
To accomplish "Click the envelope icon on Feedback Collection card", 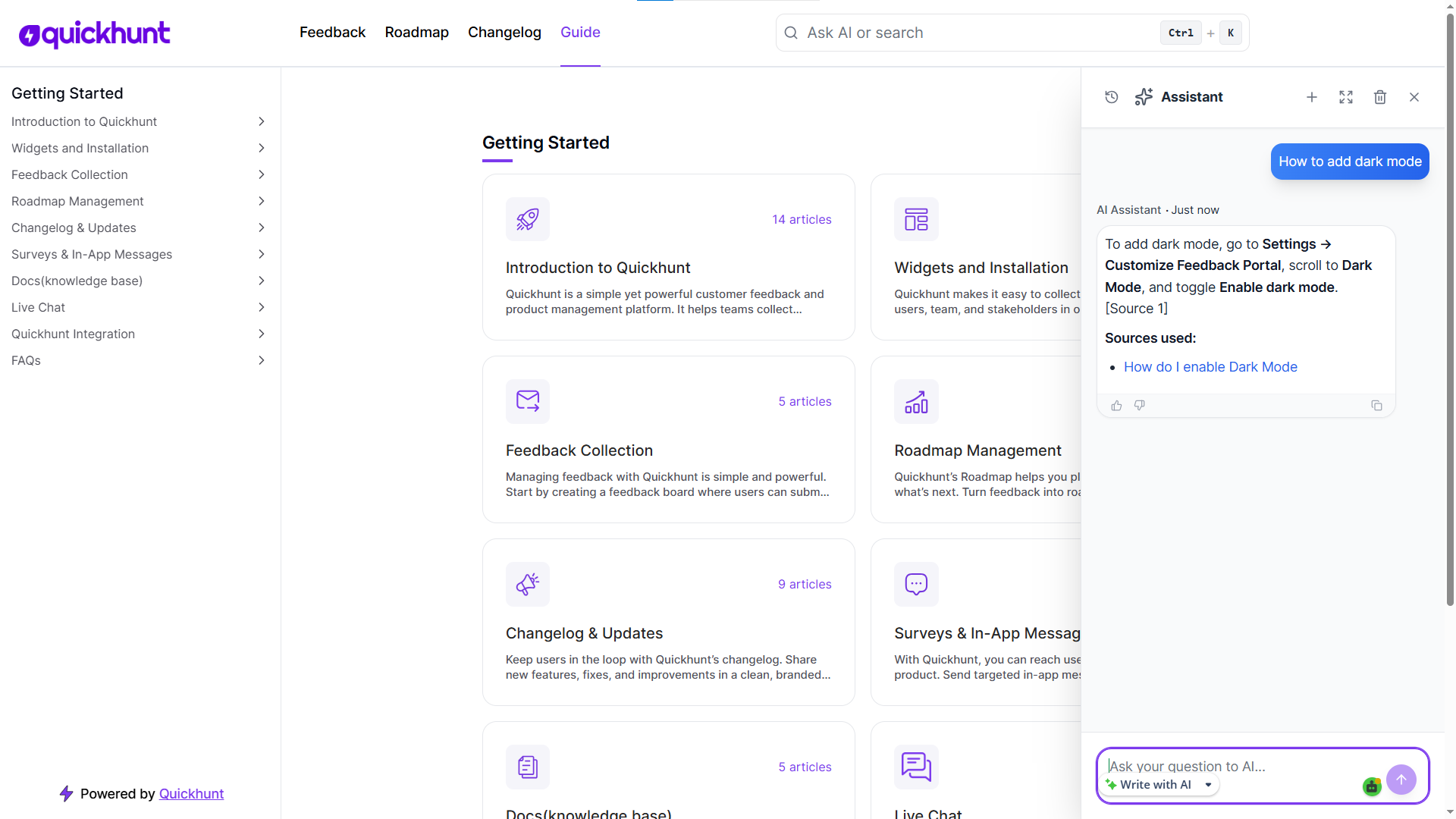I will (x=528, y=401).
